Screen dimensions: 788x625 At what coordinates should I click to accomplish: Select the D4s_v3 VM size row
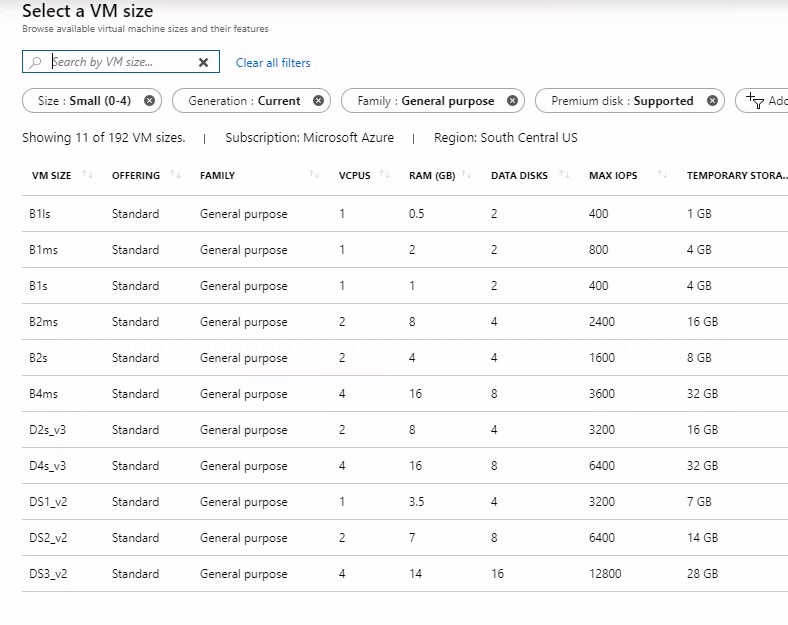coord(405,466)
